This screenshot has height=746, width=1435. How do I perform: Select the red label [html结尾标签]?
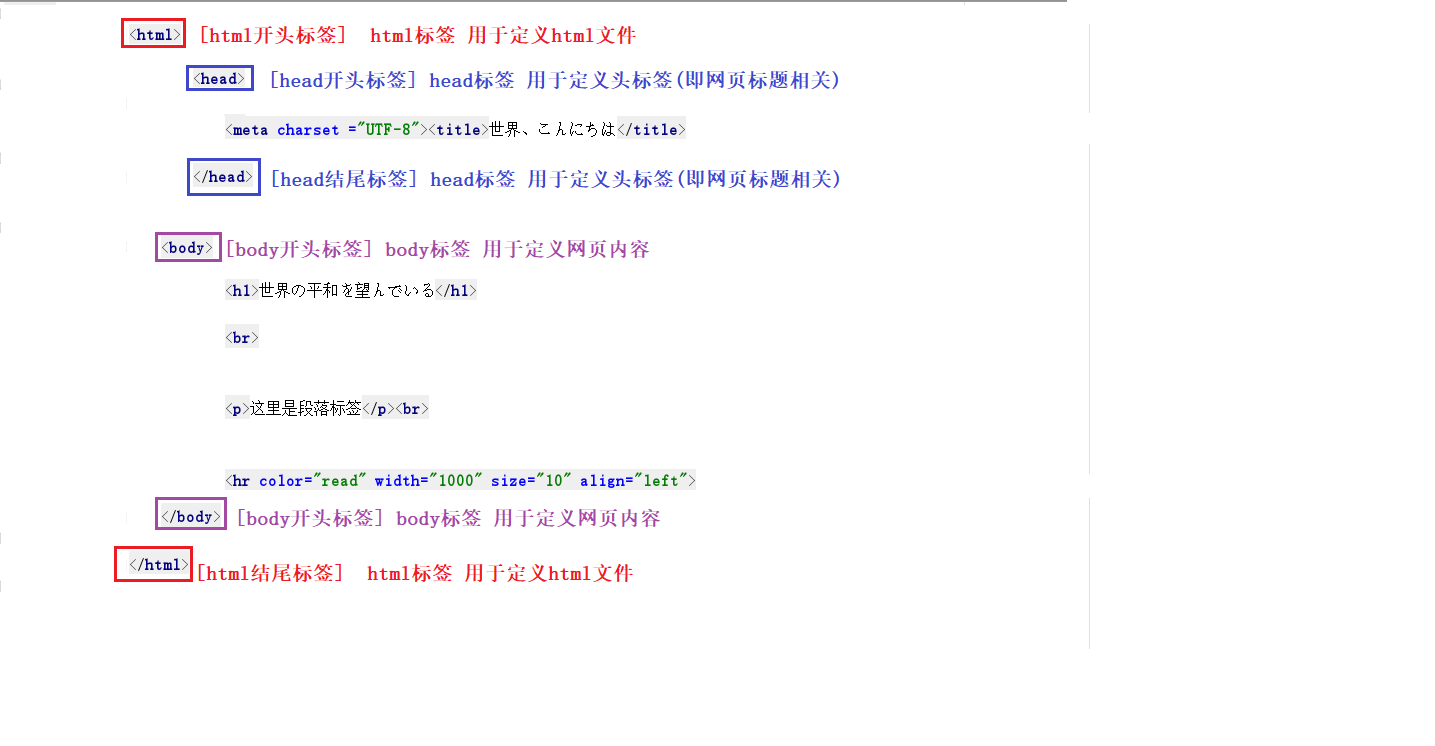click(x=269, y=574)
